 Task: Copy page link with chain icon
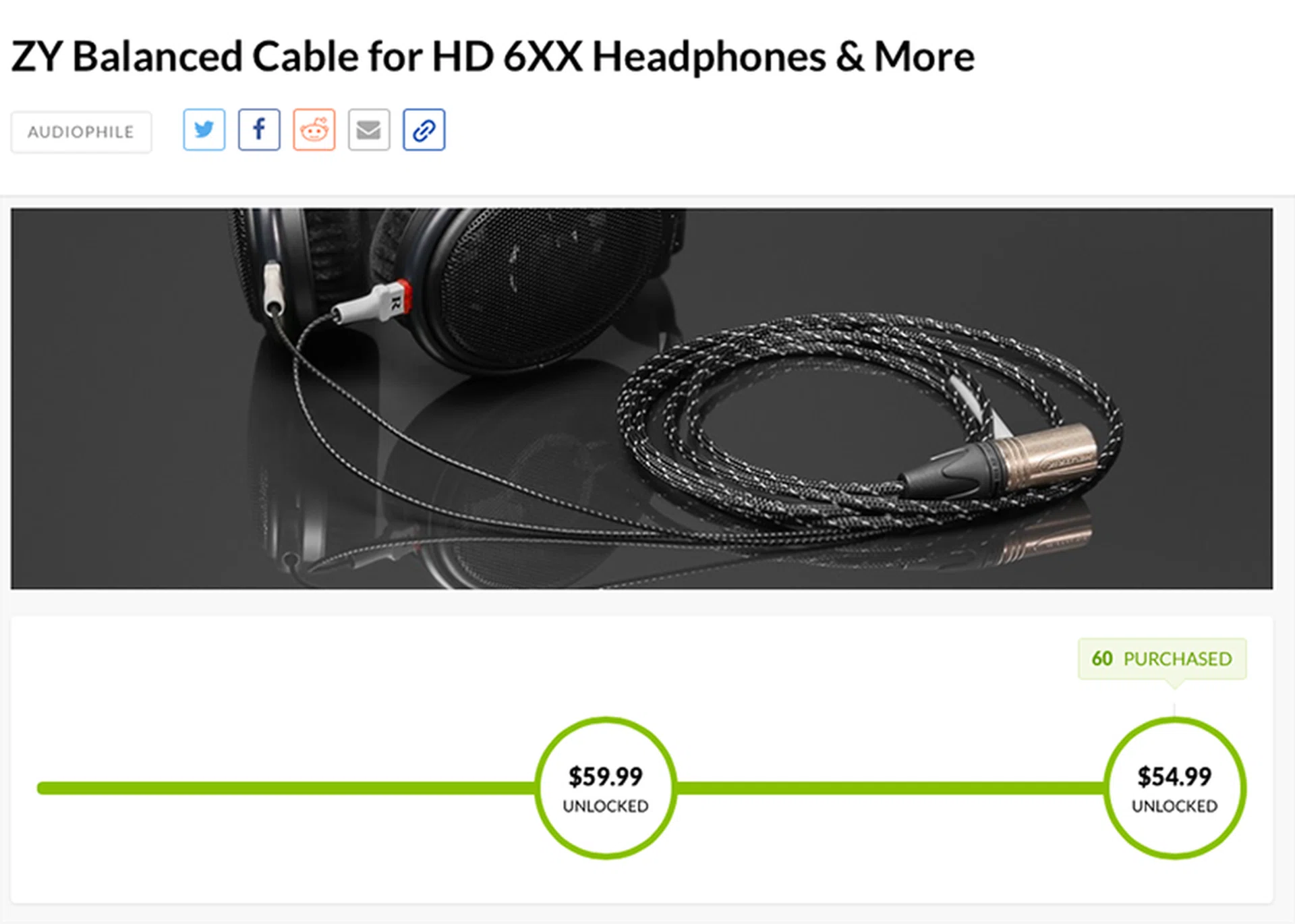(x=424, y=129)
